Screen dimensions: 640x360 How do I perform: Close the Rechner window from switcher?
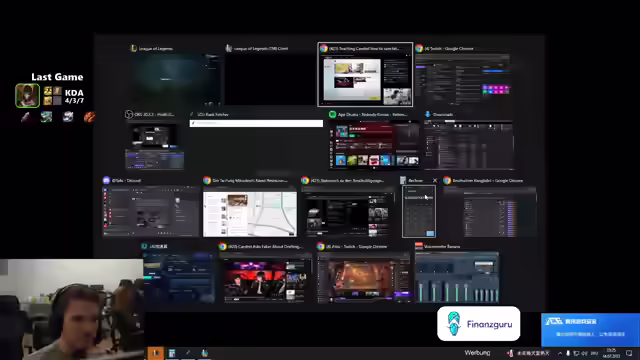(x=435, y=180)
